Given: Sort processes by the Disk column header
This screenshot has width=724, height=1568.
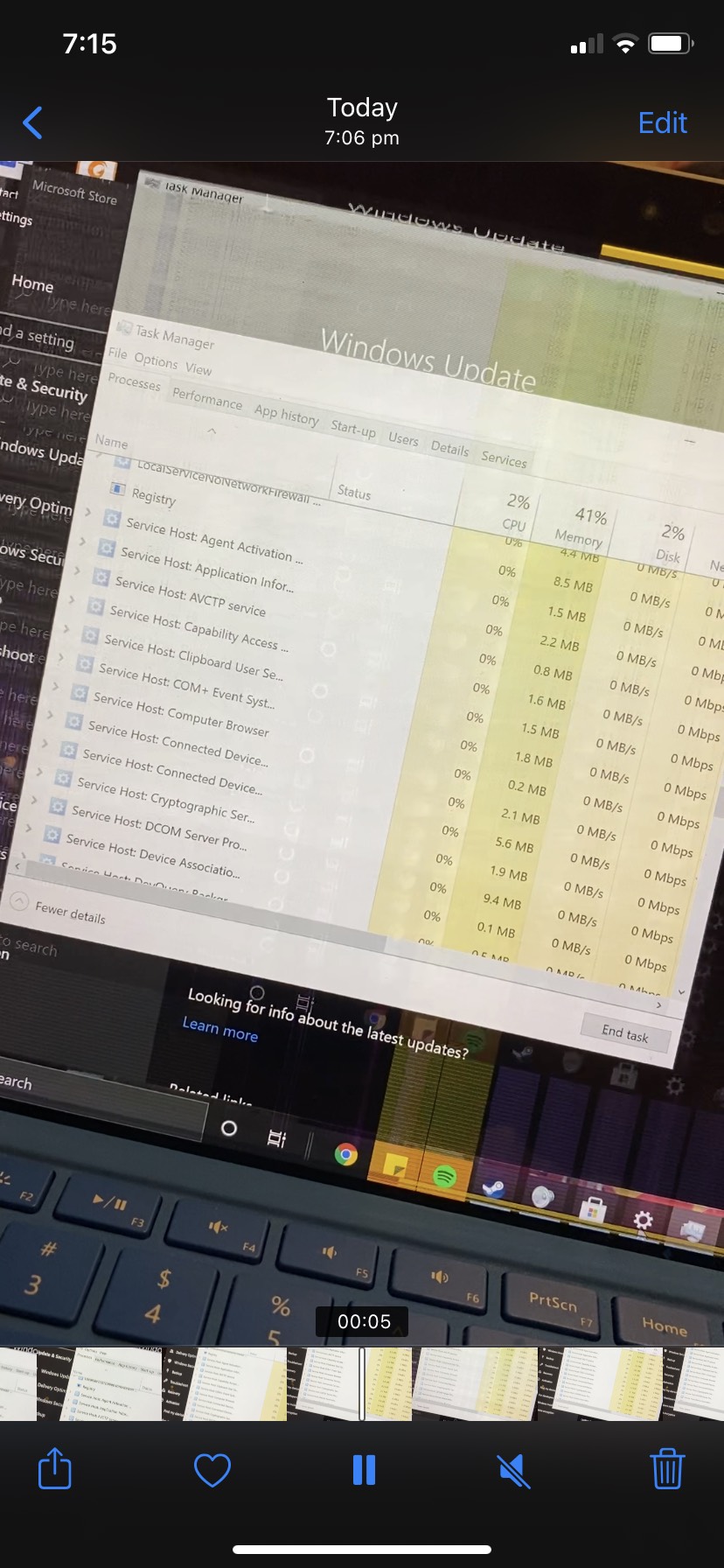Looking at the screenshot, I should coord(670,543).
